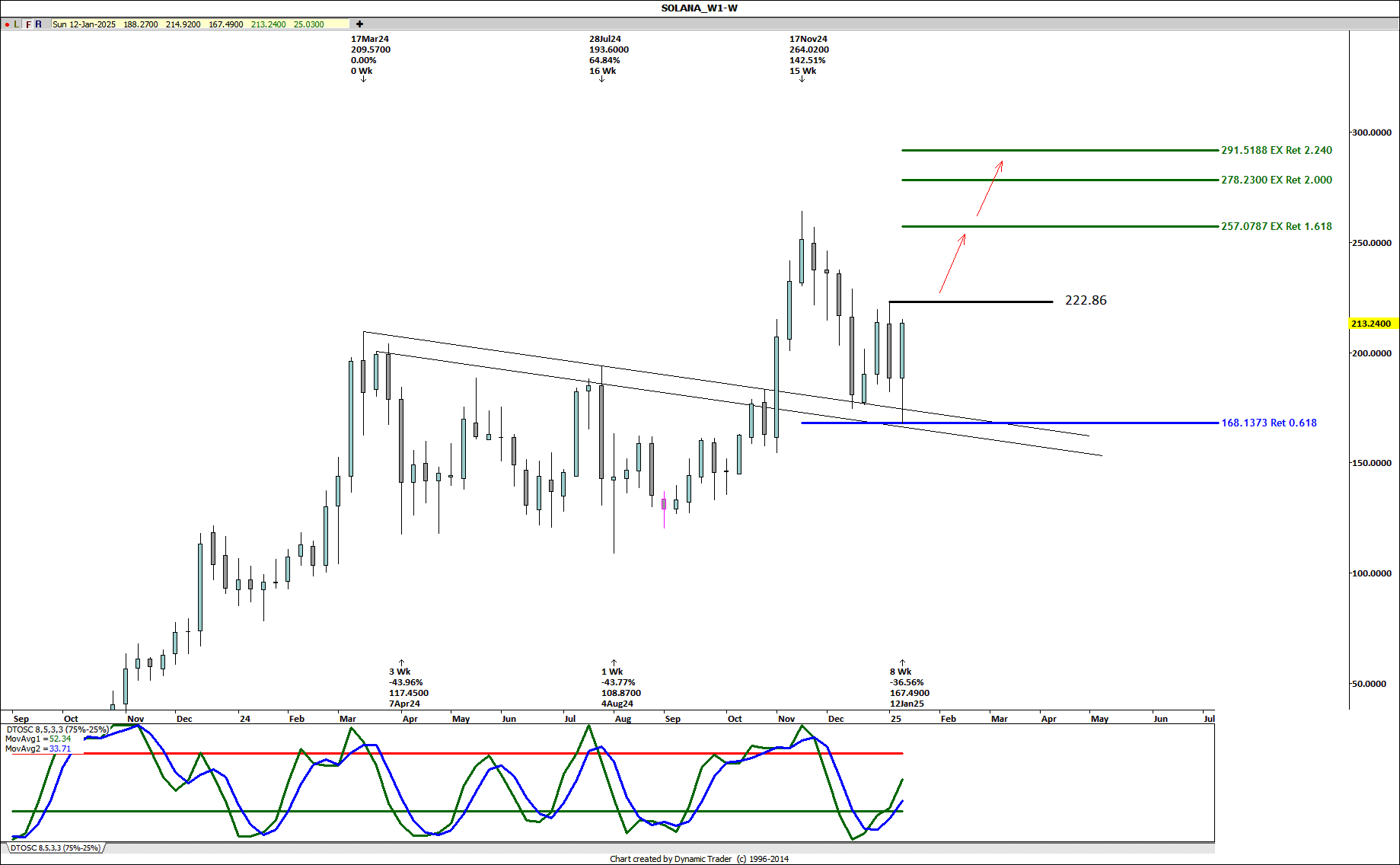Click the 257.0787 EX Ret 1.618 label
The width and height of the screenshot is (1400, 865).
point(1276,227)
